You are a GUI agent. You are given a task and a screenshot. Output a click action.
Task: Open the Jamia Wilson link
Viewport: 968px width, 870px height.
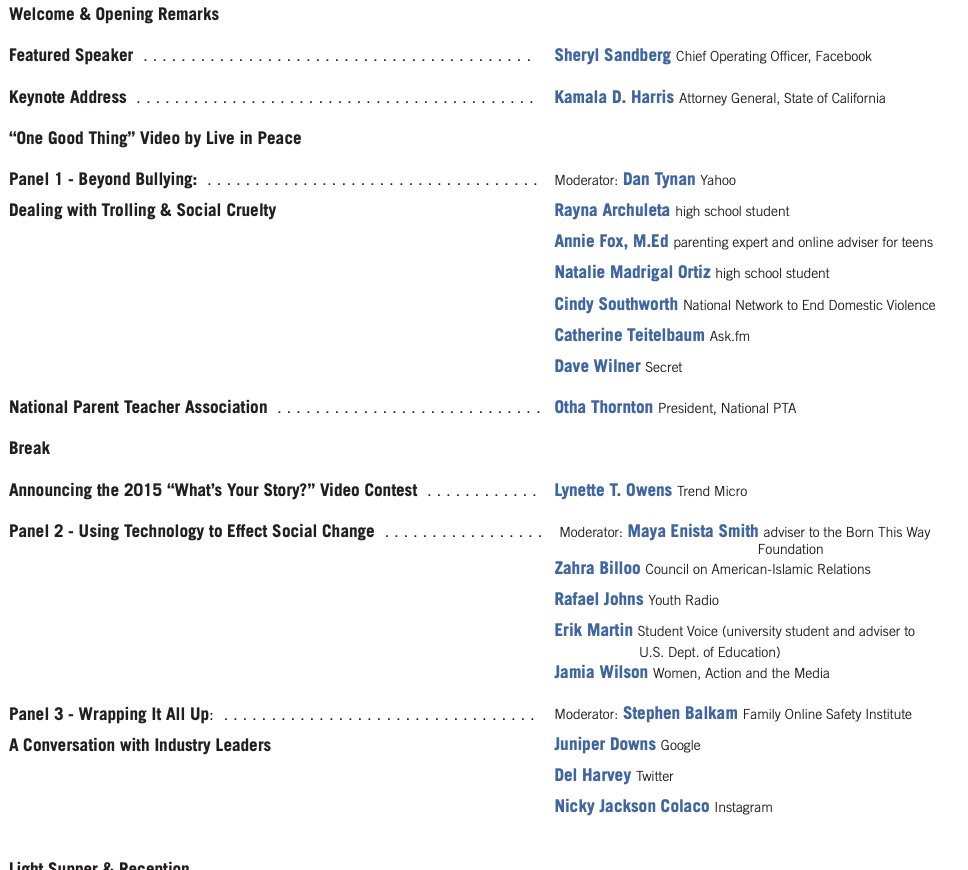601,673
